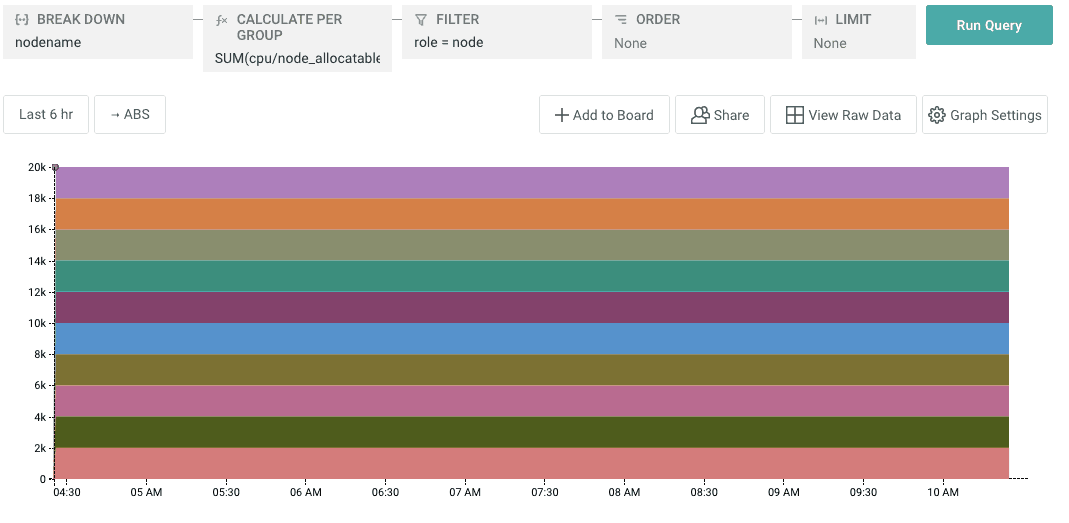The width and height of the screenshot is (1069, 523).
Task: Click the blue band in the graph
Action: click(530, 338)
